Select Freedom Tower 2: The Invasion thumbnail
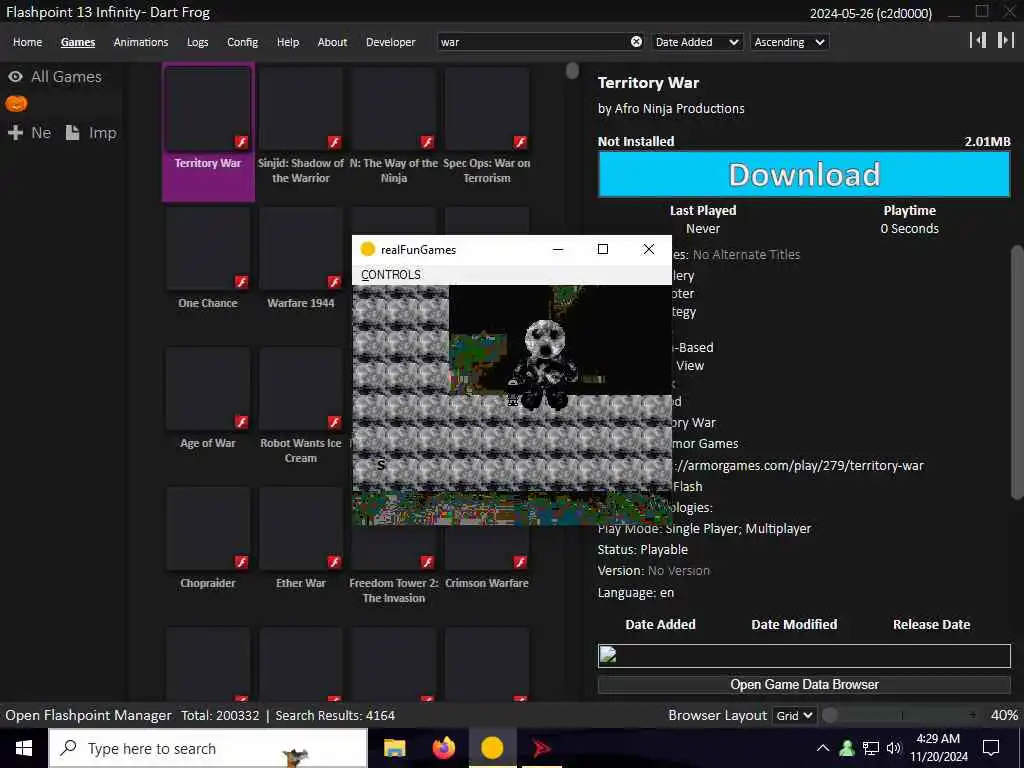Image resolution: width=1024 pixels, height=768 pixels. [394, 547]
